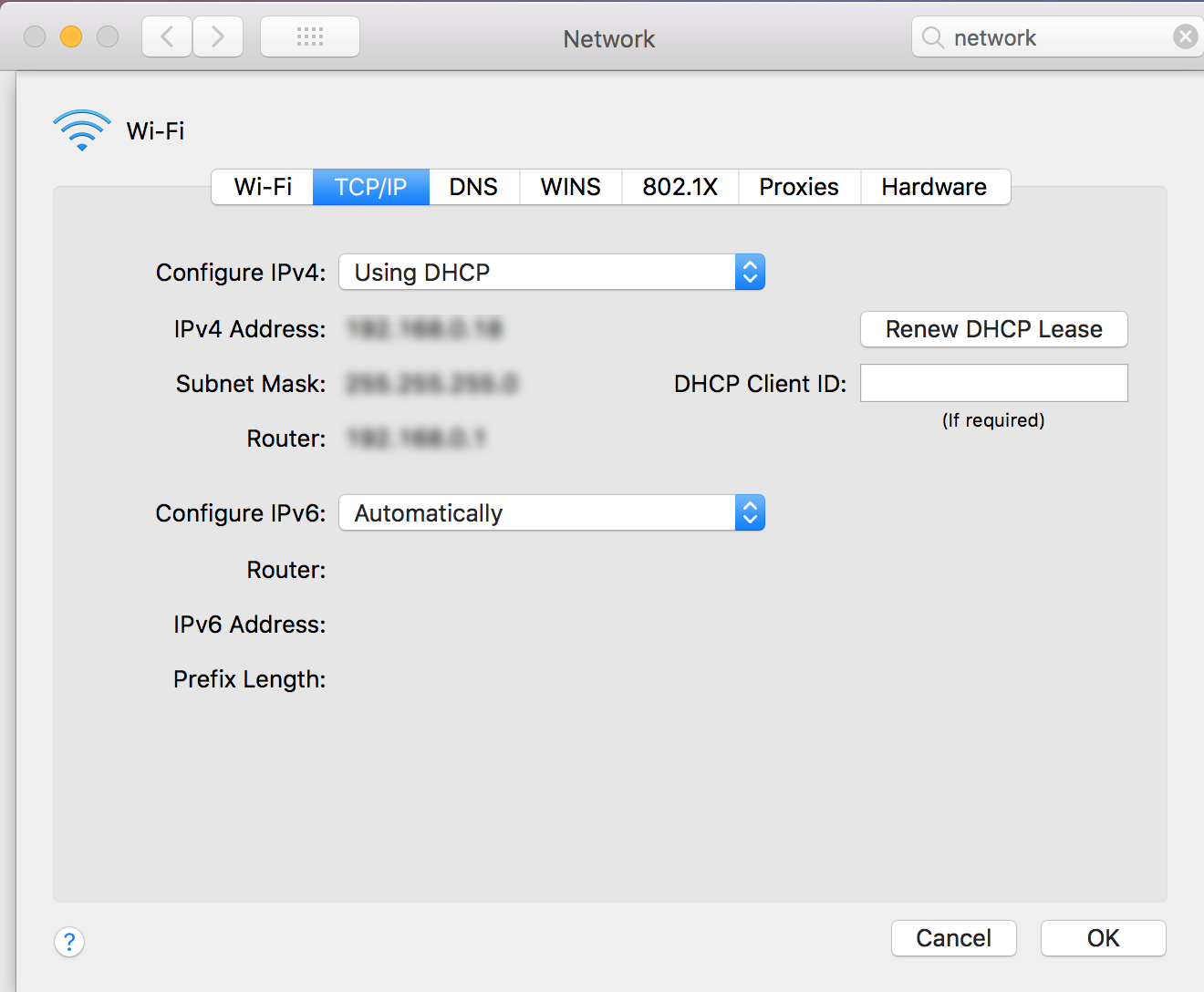Open help with the question mark button

[x=69, y=942]
